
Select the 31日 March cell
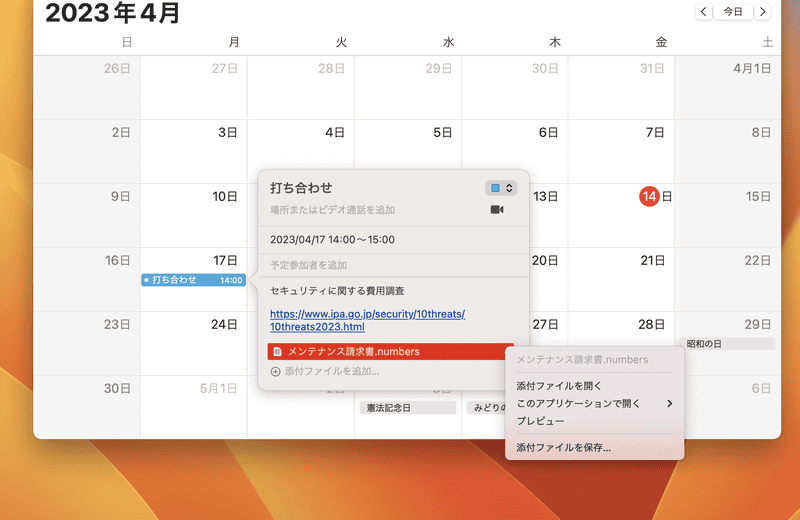coord(621,88)
